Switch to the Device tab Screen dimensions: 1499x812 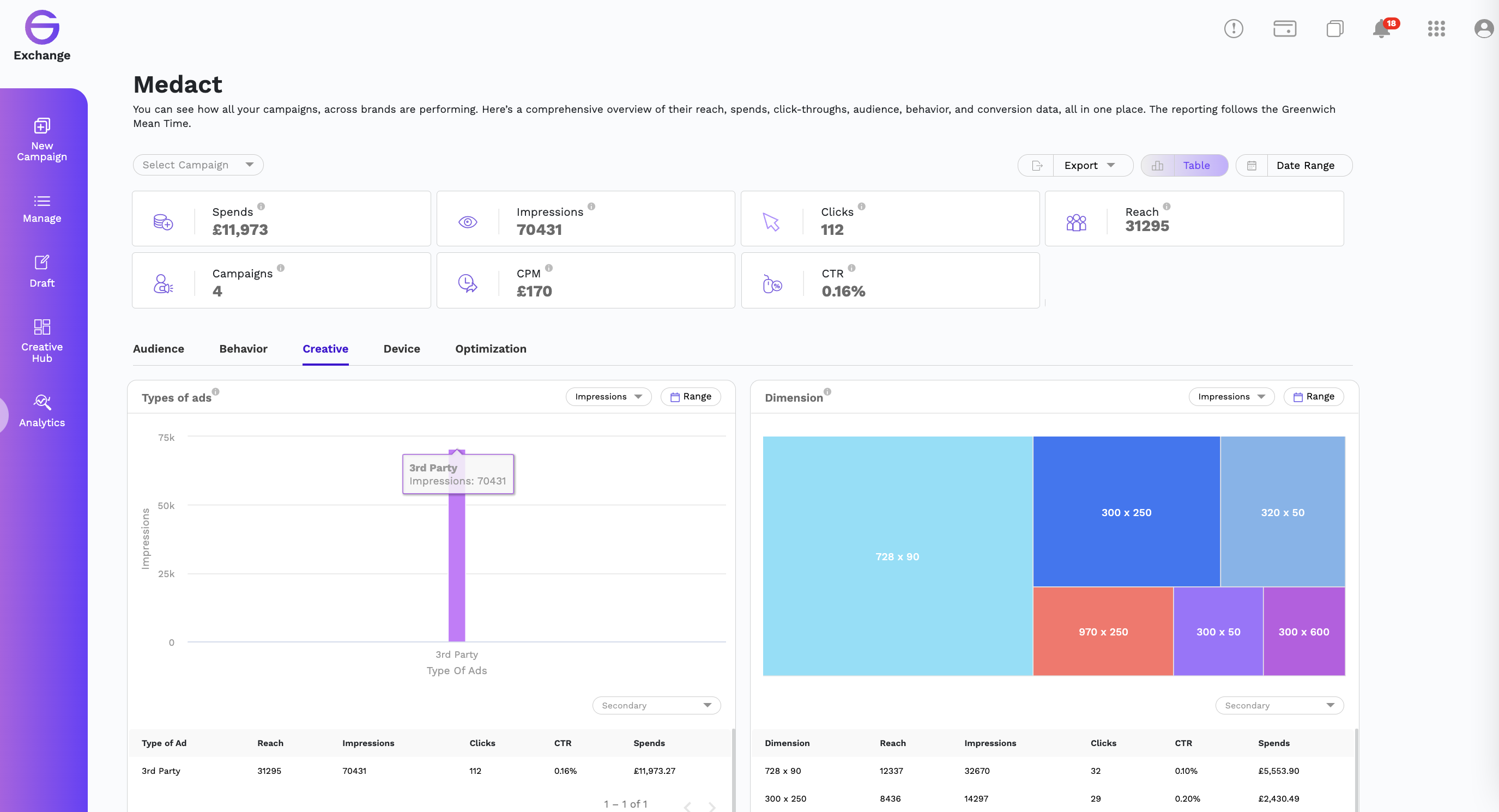pos(402,349)
